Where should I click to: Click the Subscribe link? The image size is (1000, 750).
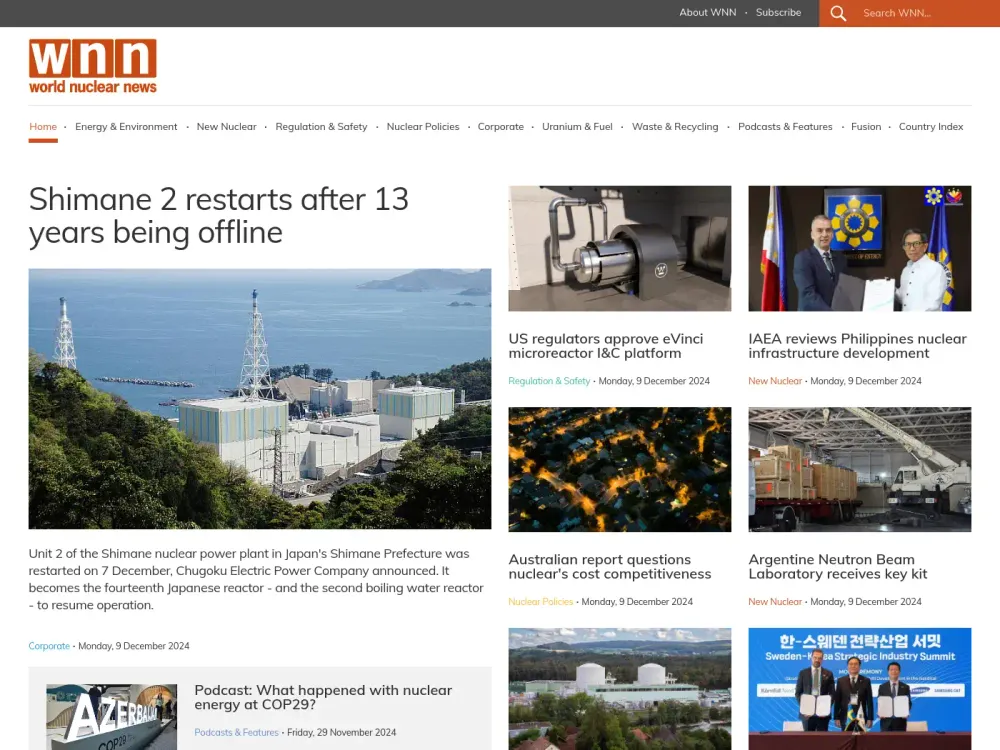pos(778,12)
